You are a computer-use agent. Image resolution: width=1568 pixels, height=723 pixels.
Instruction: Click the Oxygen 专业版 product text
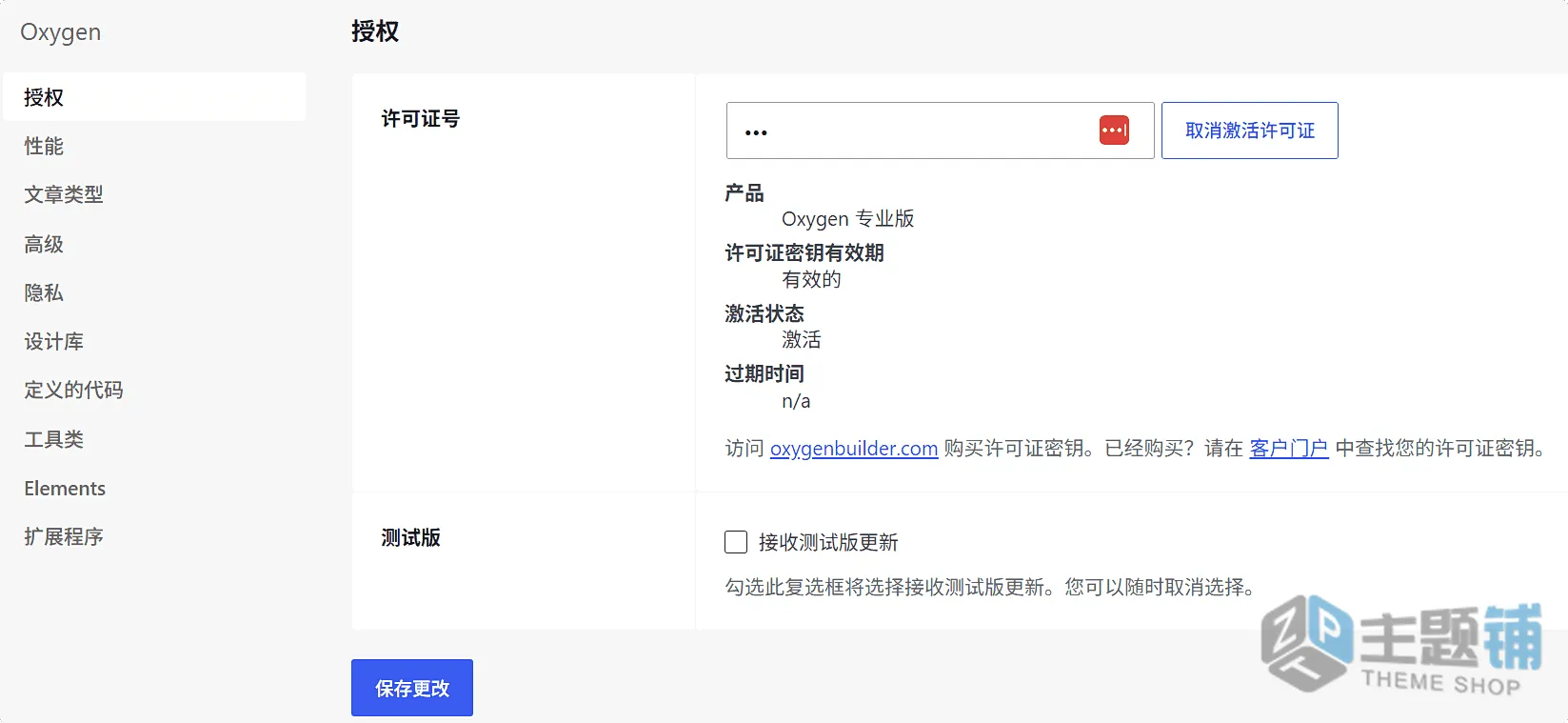pyautogui.click(x=848, y=219)
